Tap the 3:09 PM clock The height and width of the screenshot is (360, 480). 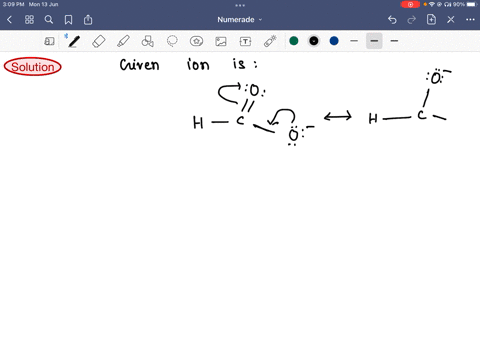tap(14, 4)
